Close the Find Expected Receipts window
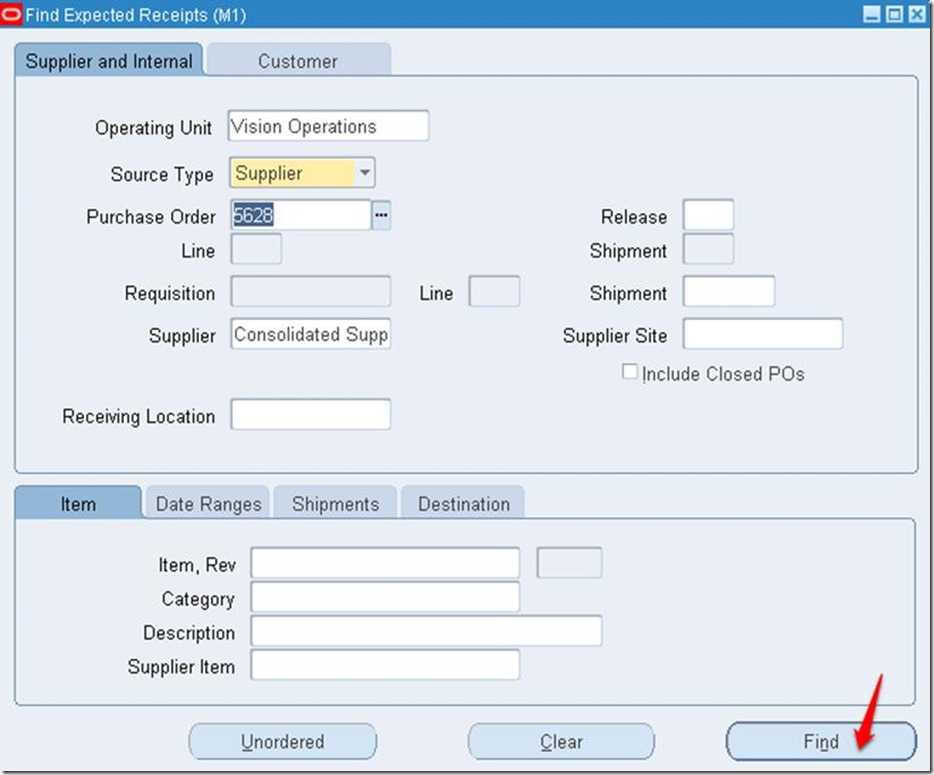Screen dimensions: 934x775 (917, 14)
